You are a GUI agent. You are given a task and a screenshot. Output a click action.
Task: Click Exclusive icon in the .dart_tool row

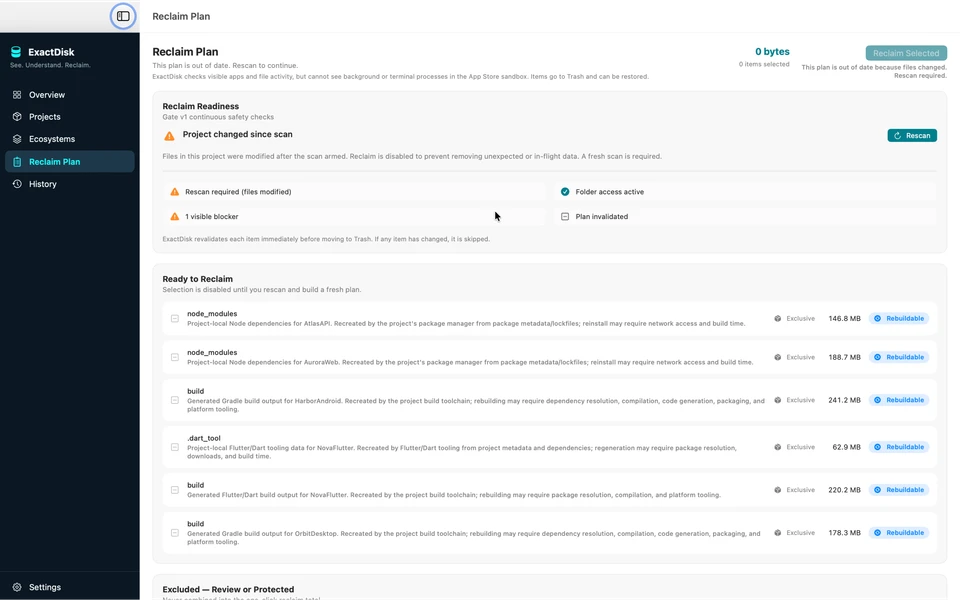[x=778, y=447]
